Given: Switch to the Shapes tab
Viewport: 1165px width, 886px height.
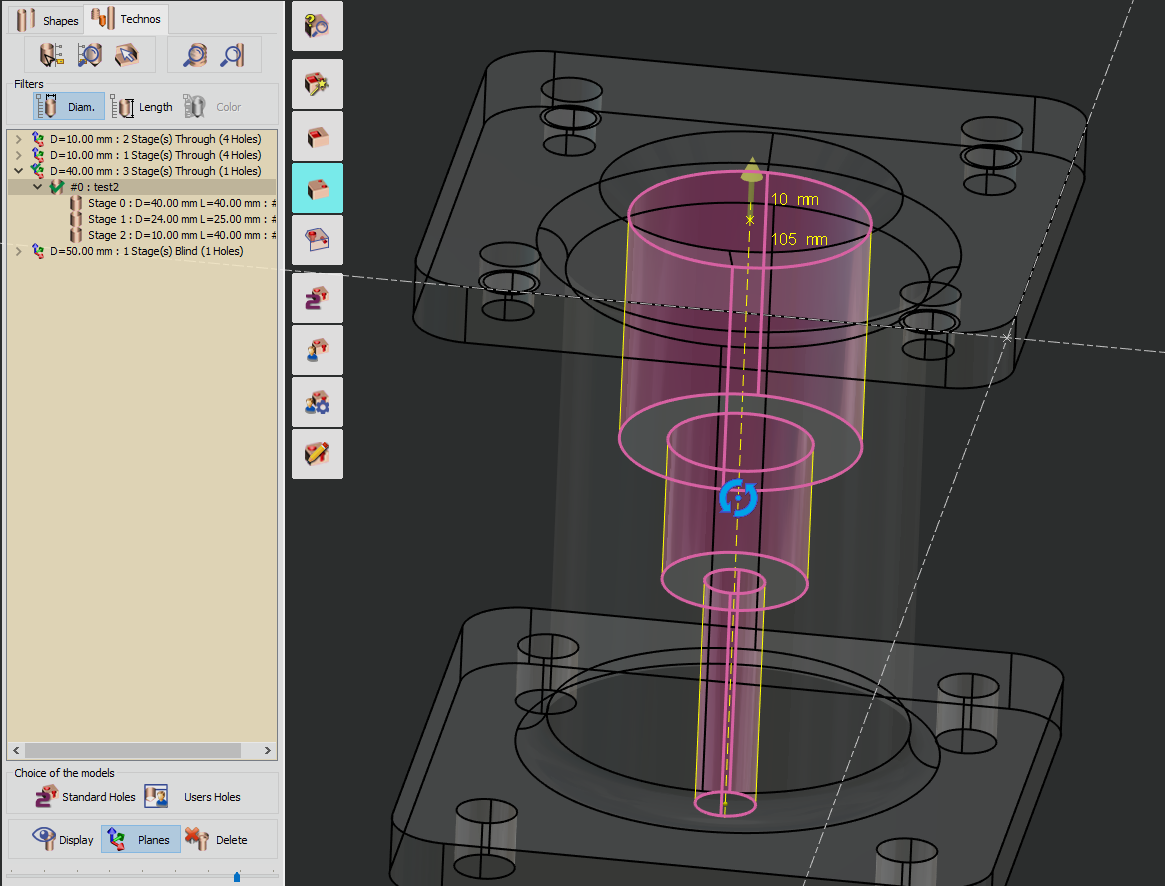Looking at the screenshot, I should tap(48, 20).
